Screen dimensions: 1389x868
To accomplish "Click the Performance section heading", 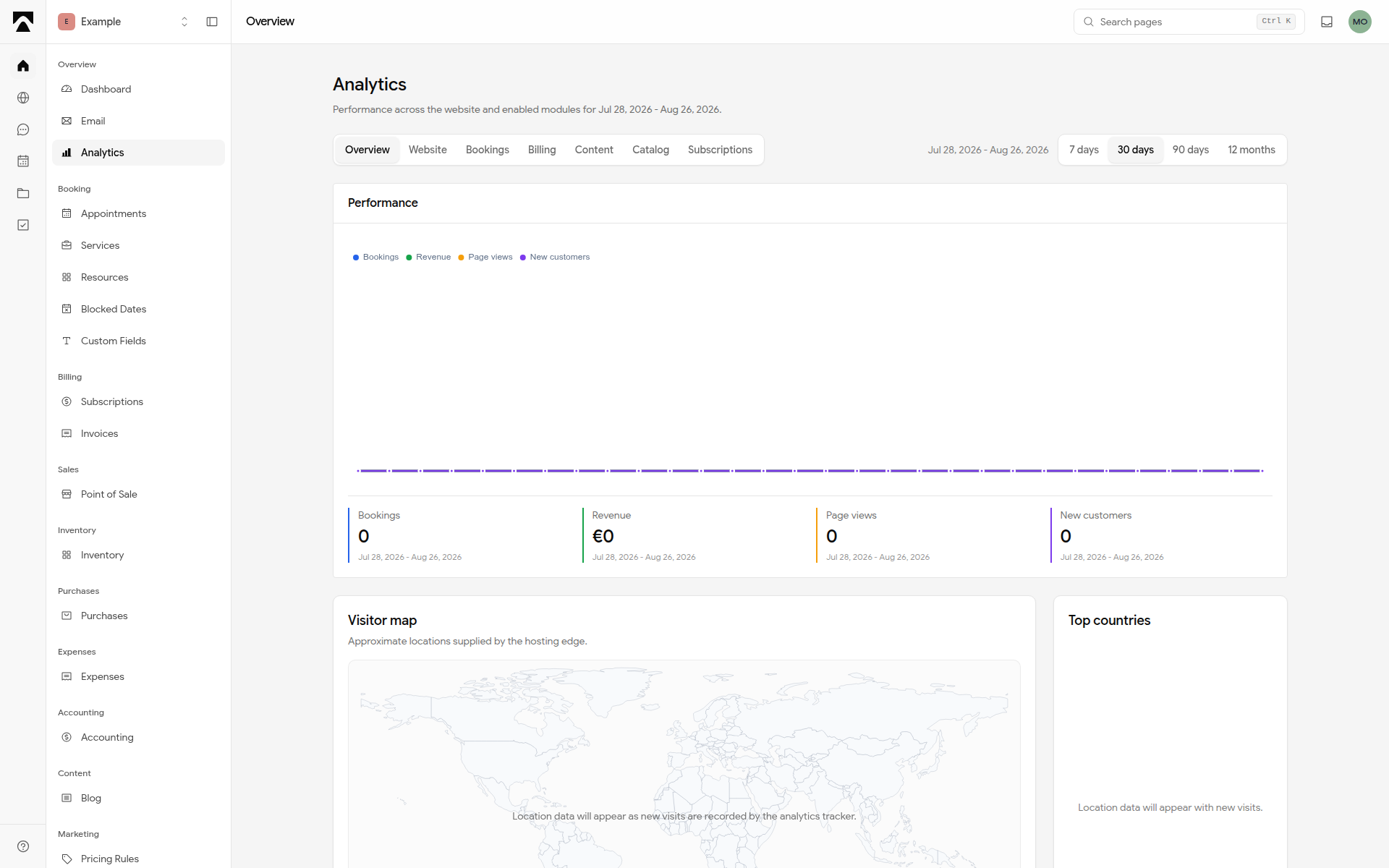I will [383, 203].
